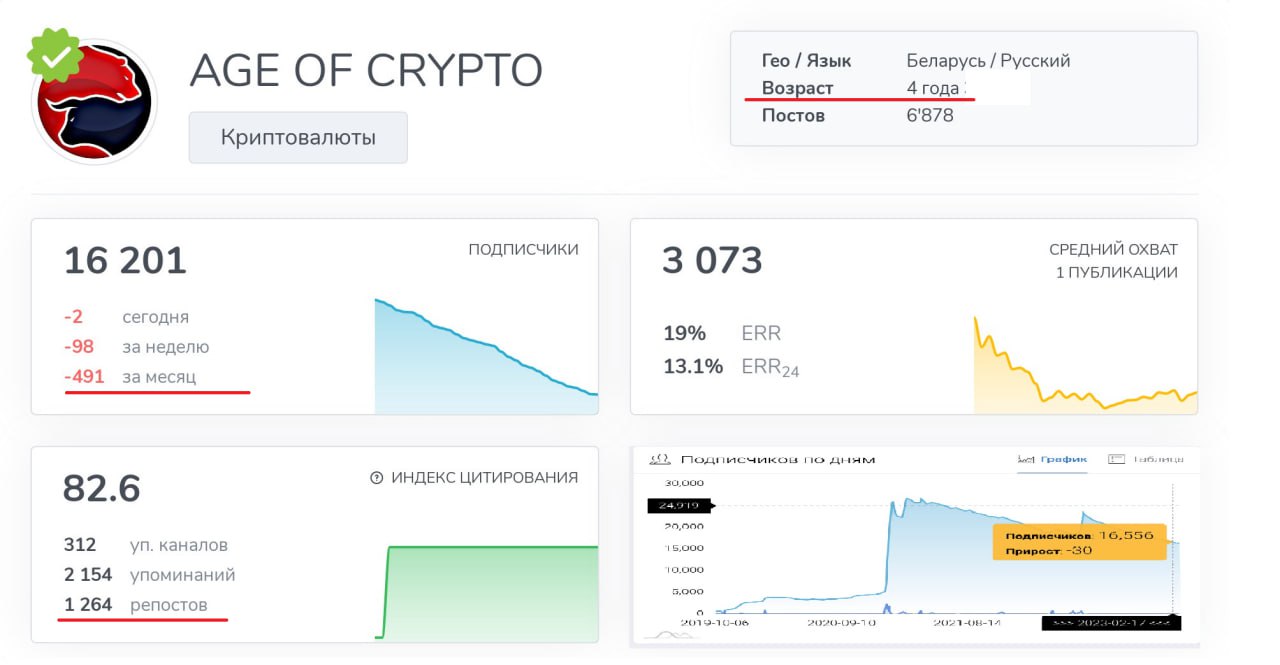The width and height of the screenshot is (1280, 665).
Task: Click the black date marker on timeline
Action: (1111, 622)
